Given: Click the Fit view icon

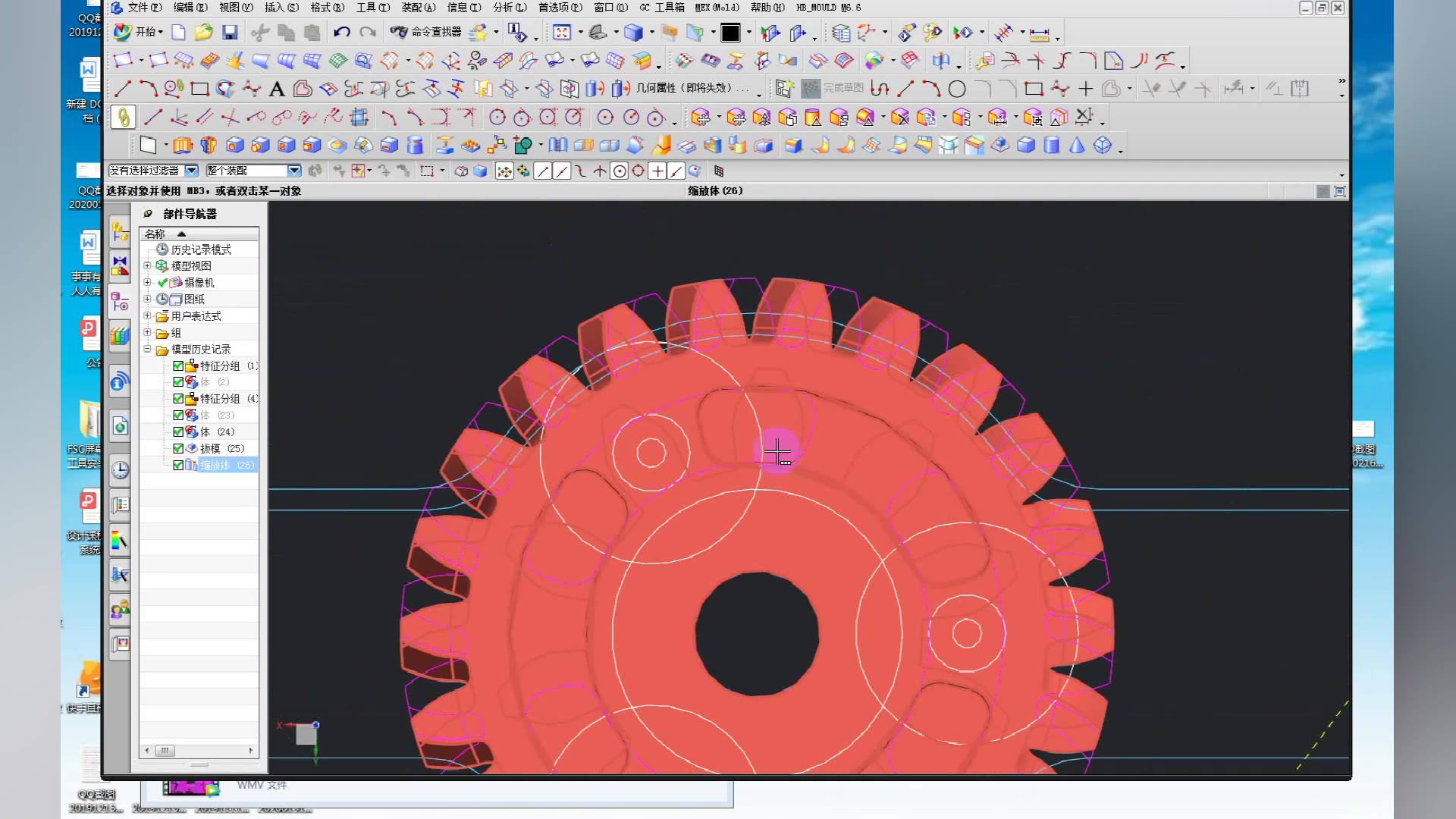Looking at the screenshot, I should pos(562,32).
